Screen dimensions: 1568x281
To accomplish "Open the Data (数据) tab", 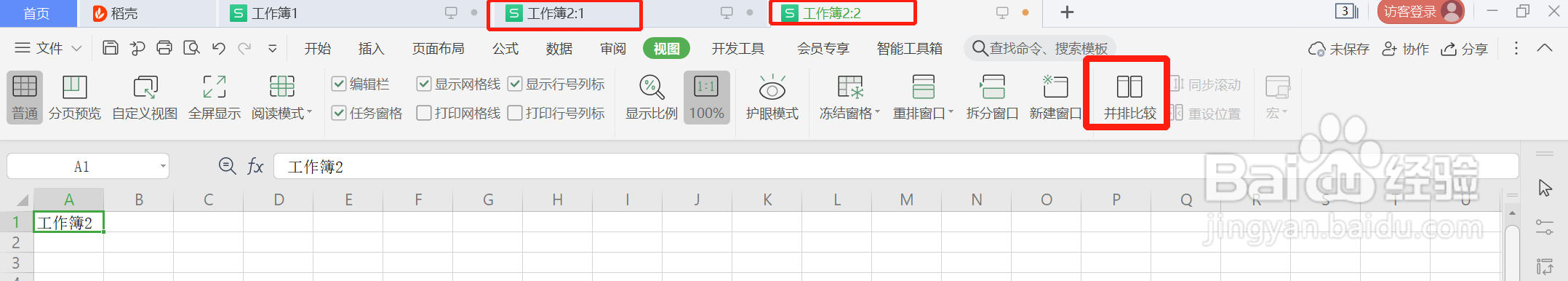I will point(559,49).
